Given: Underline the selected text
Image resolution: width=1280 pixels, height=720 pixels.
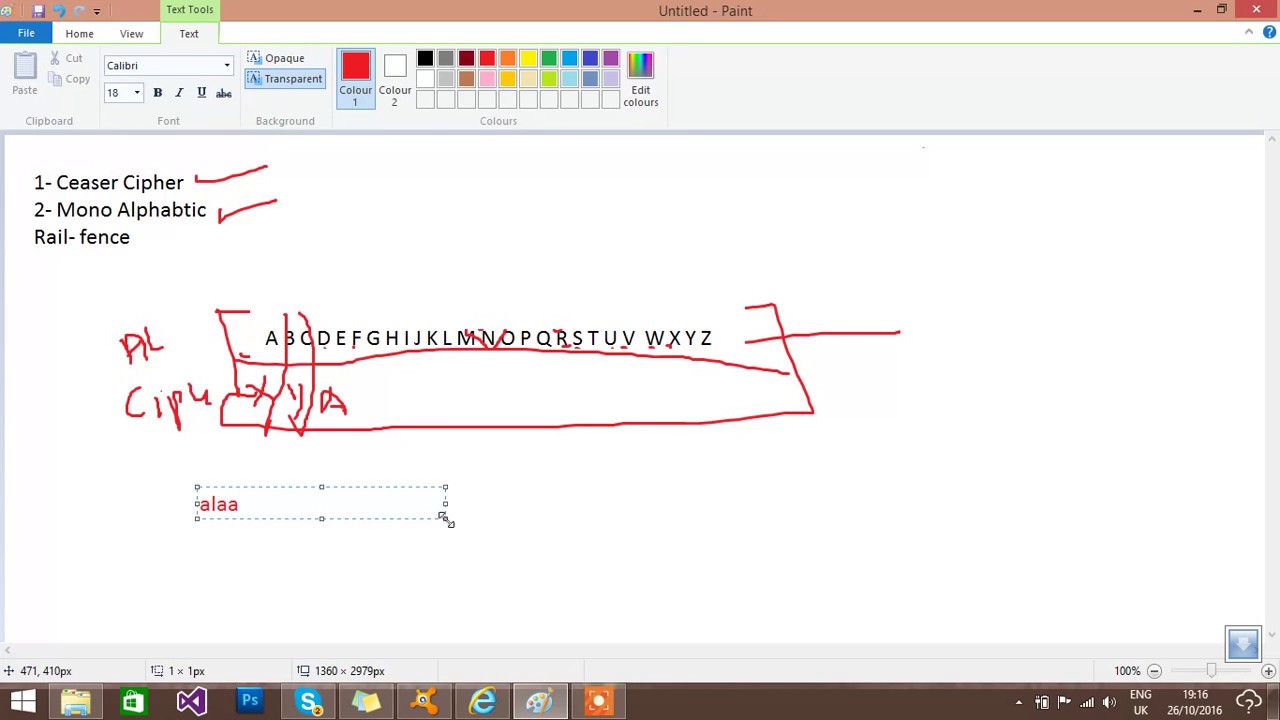Looking at the screenshot, I should [201, 93].
